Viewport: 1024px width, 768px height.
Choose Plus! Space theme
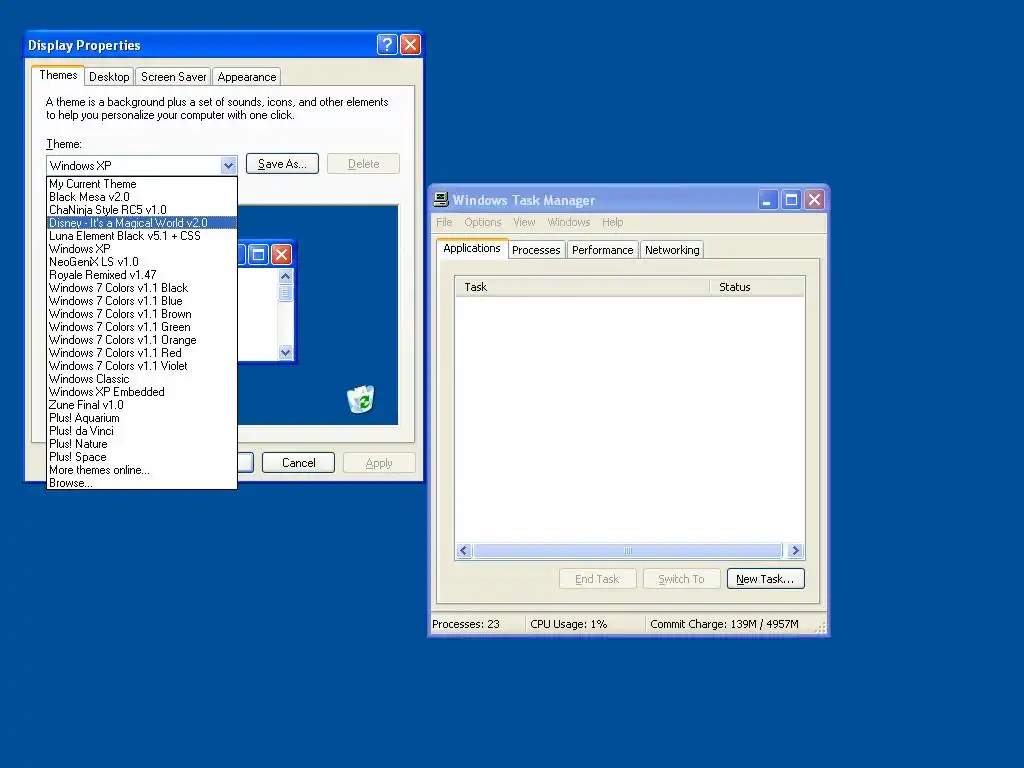142,458
